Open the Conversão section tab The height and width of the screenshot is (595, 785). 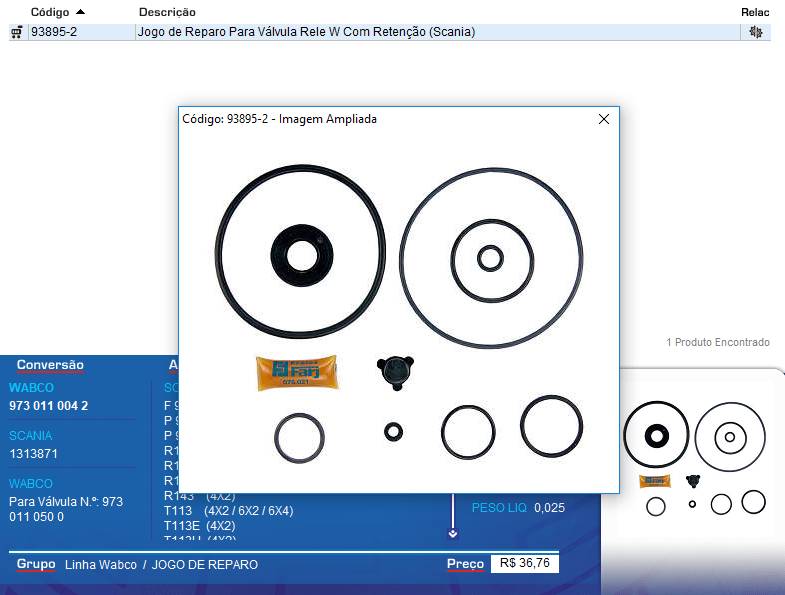pos(50,365)
